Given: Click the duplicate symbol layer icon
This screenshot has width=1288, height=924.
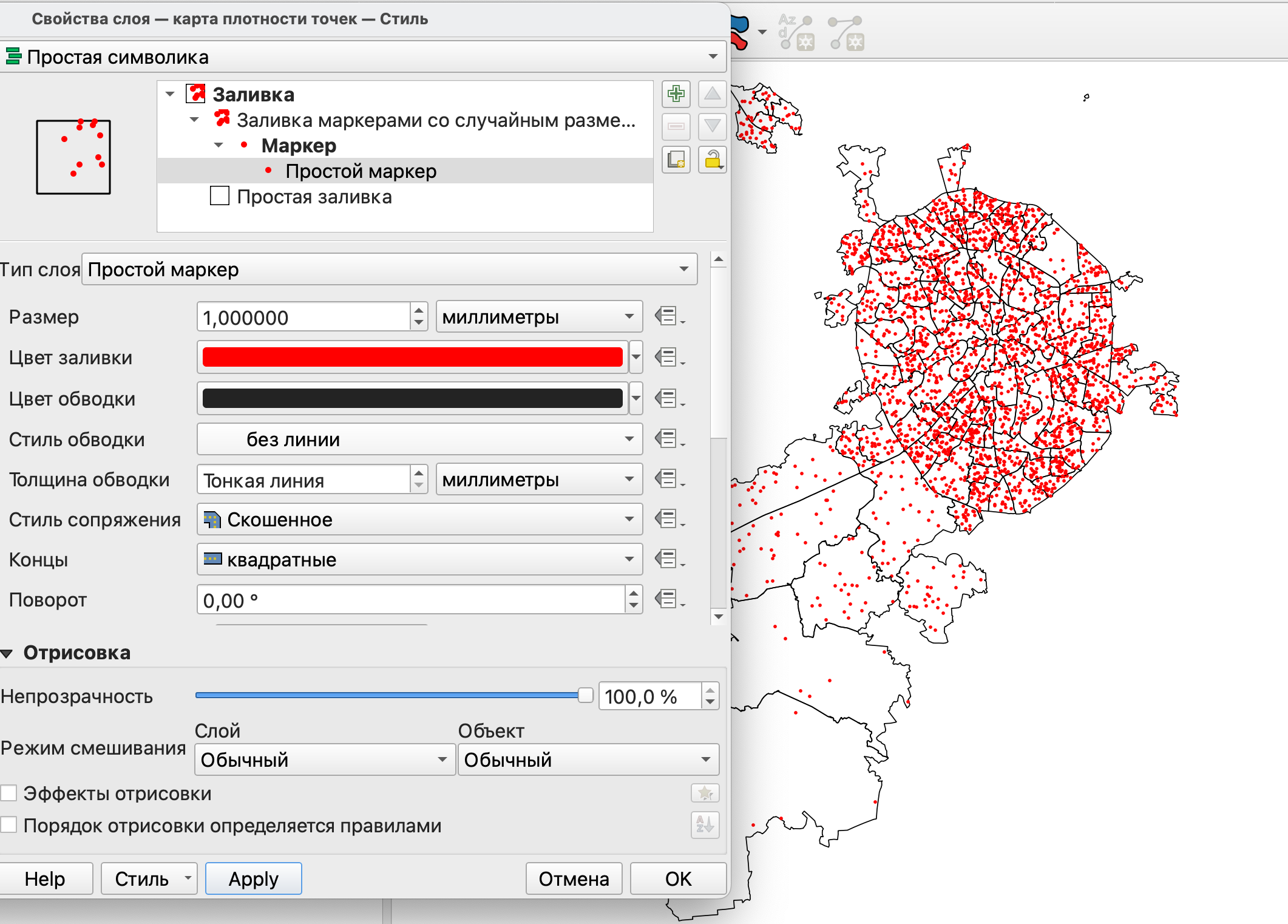Looking at the screenshot, I should (676, 160).
